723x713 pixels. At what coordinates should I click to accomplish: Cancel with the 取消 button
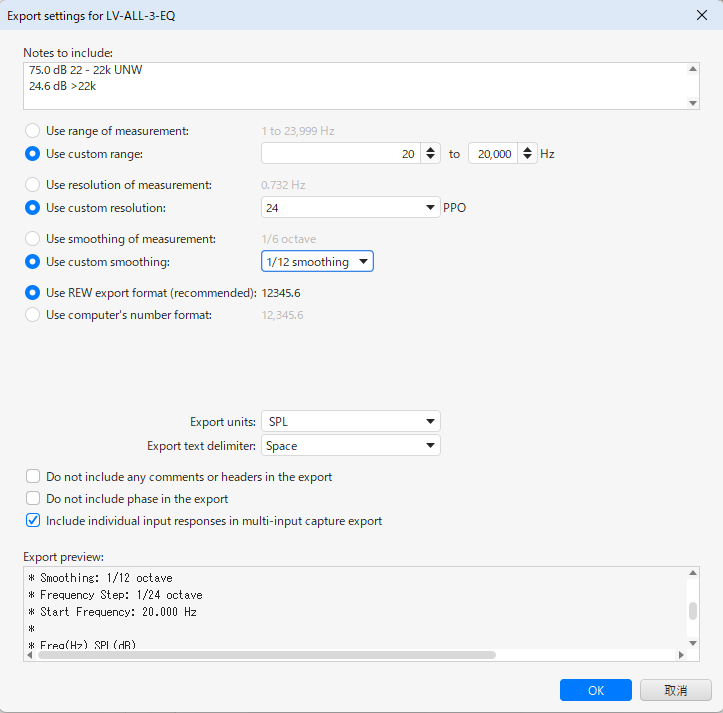[676, 690]
